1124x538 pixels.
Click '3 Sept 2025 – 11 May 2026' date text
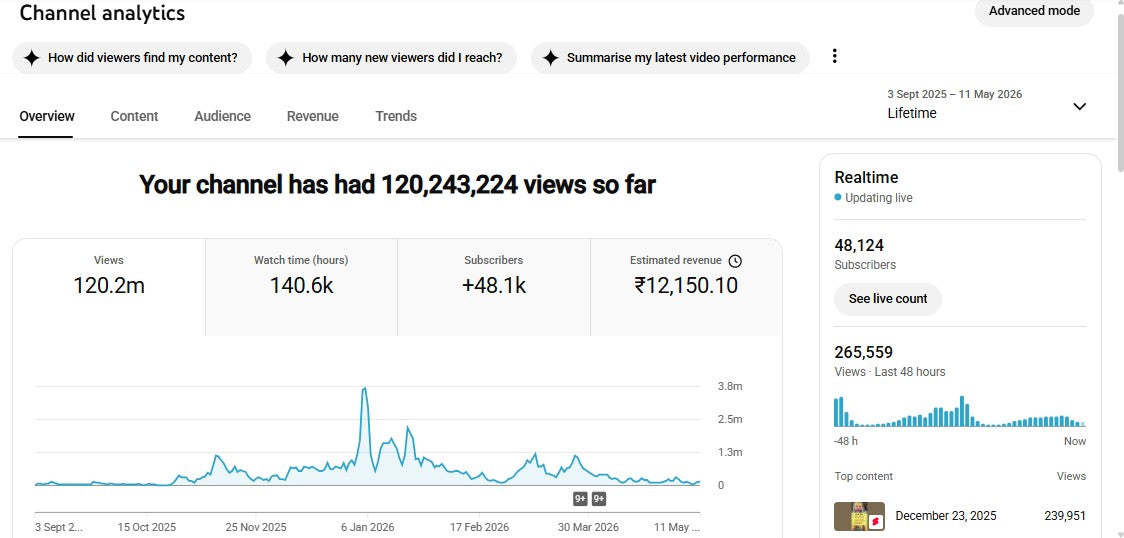click(955, 94)
